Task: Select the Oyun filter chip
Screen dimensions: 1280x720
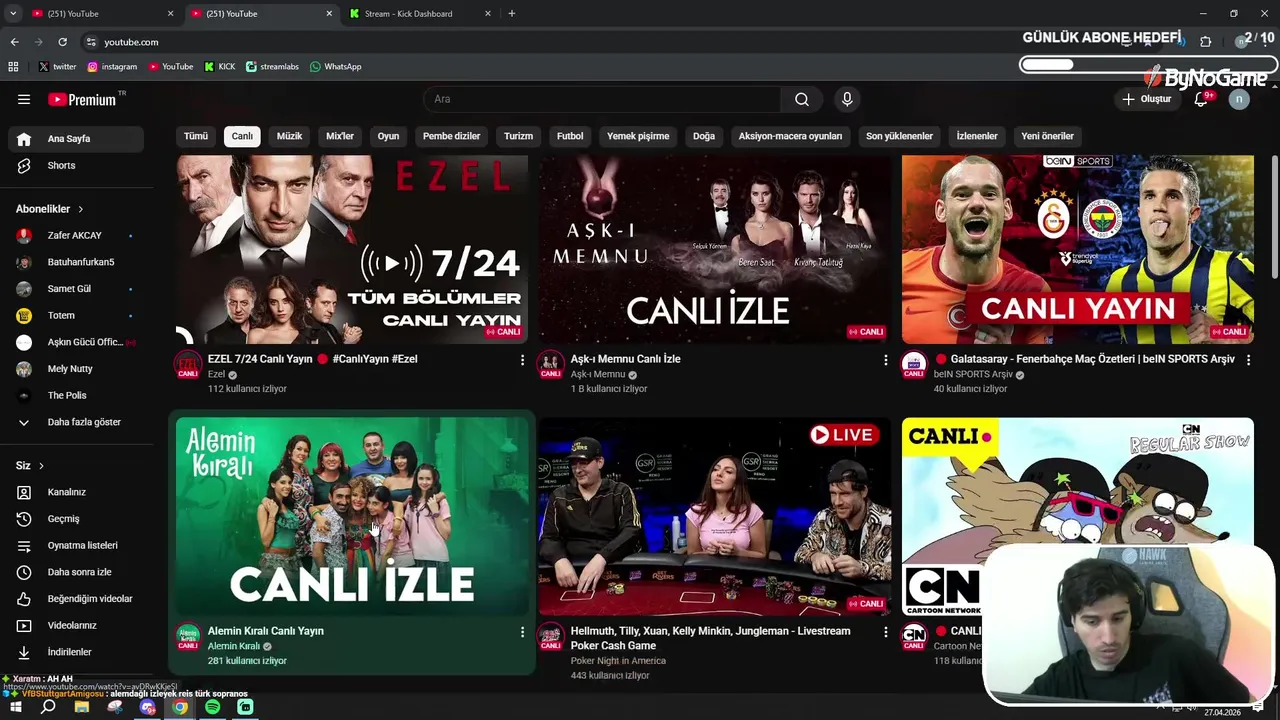Action: pyautogui.click(x=388, y=136)
